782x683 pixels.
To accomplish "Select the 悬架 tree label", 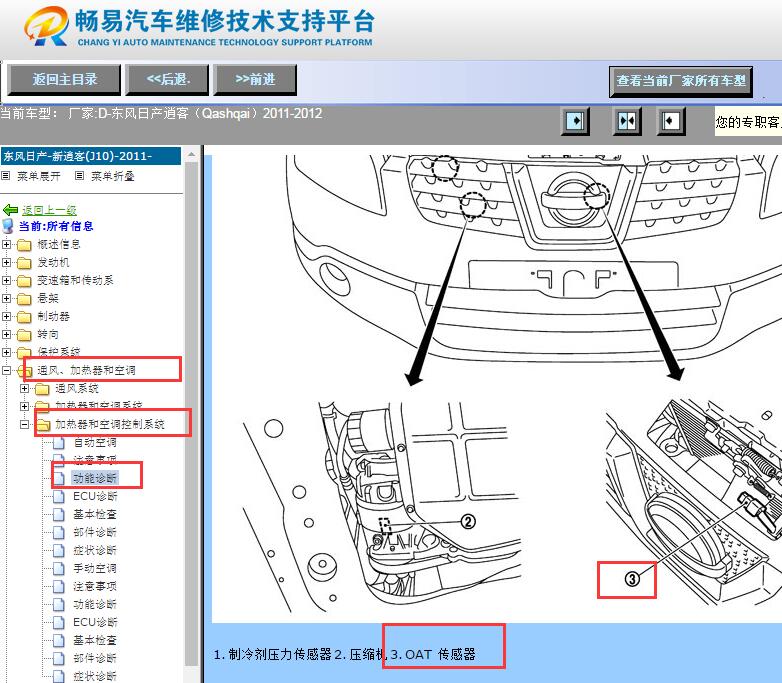I will pos(48,298).
